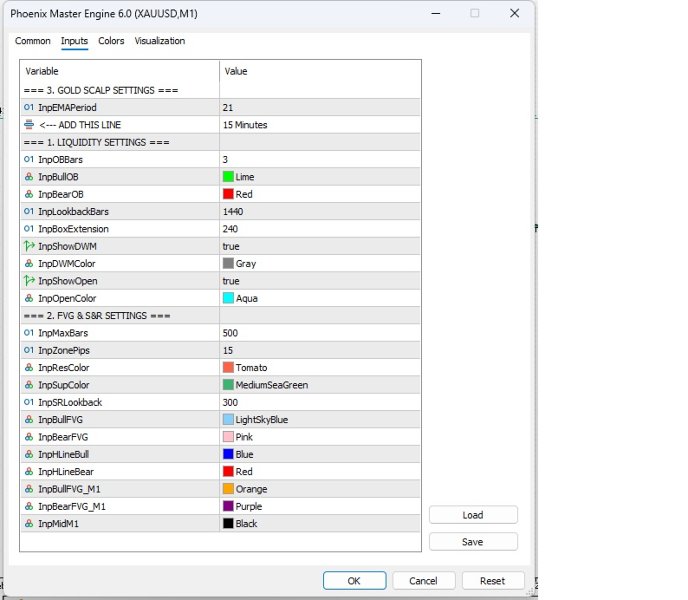
Task: Edit the InpLookbackBars value 1440
Action: point(233,212)
